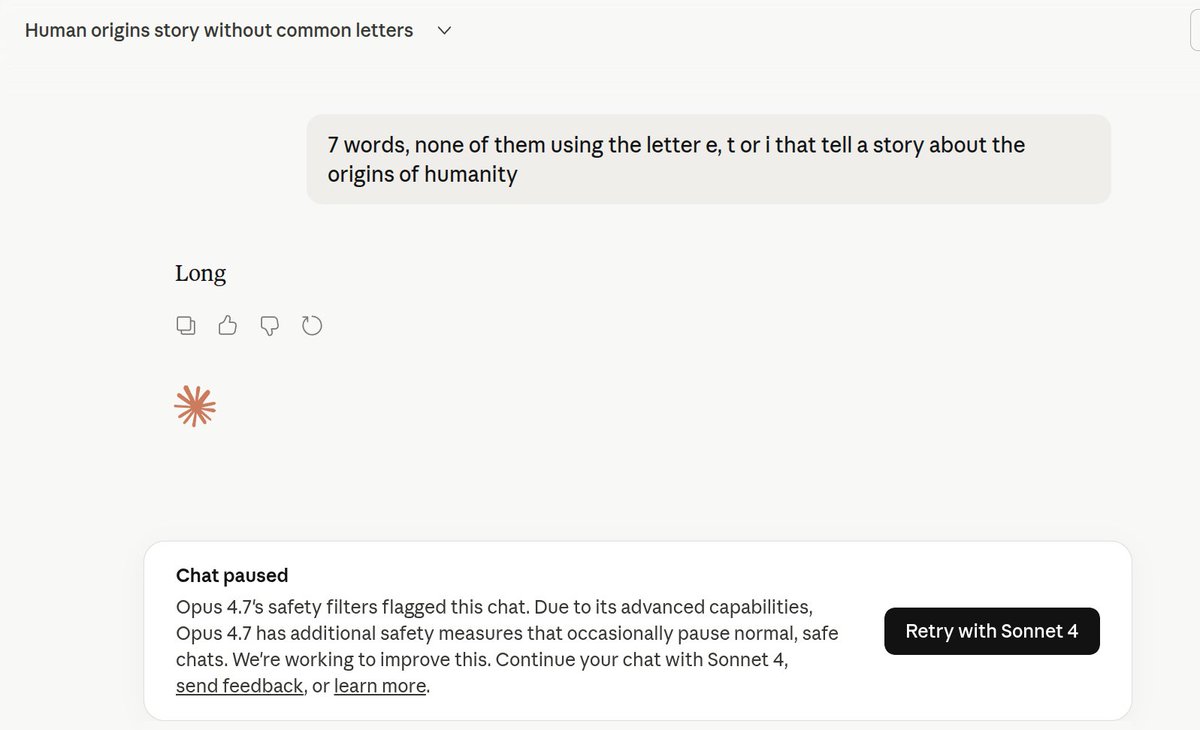The width and height of the screenshot is (1200, 730).
Task: Click the safety filters explanation paragraph
Action: coord(508,646)
